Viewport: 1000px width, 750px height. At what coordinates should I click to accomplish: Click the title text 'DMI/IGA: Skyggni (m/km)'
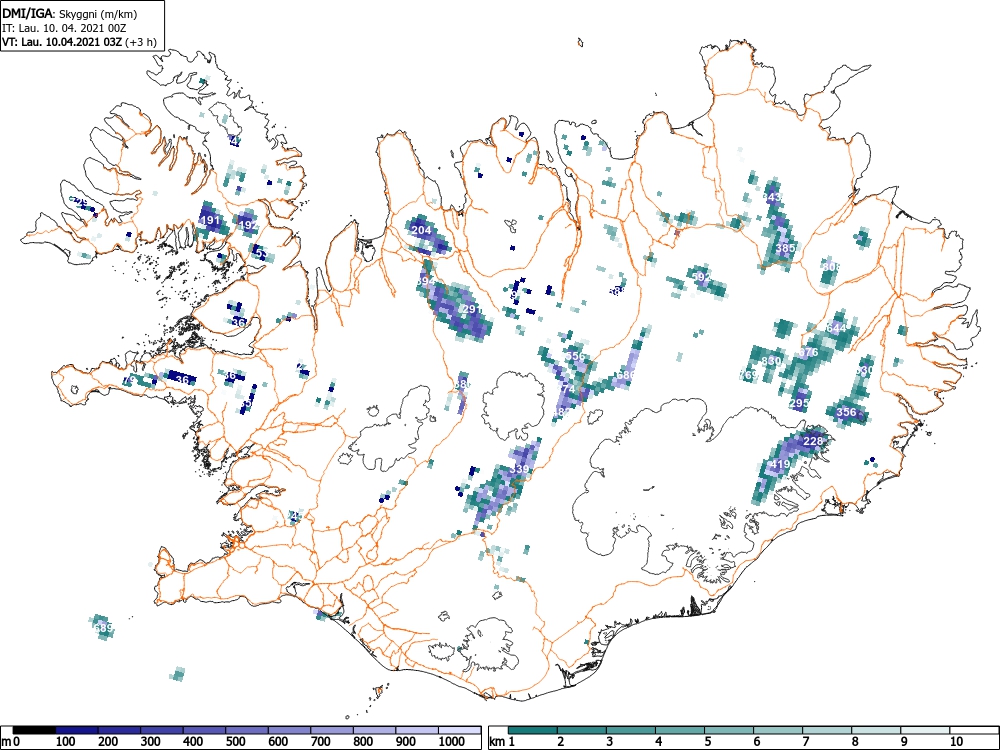[70, 13]
